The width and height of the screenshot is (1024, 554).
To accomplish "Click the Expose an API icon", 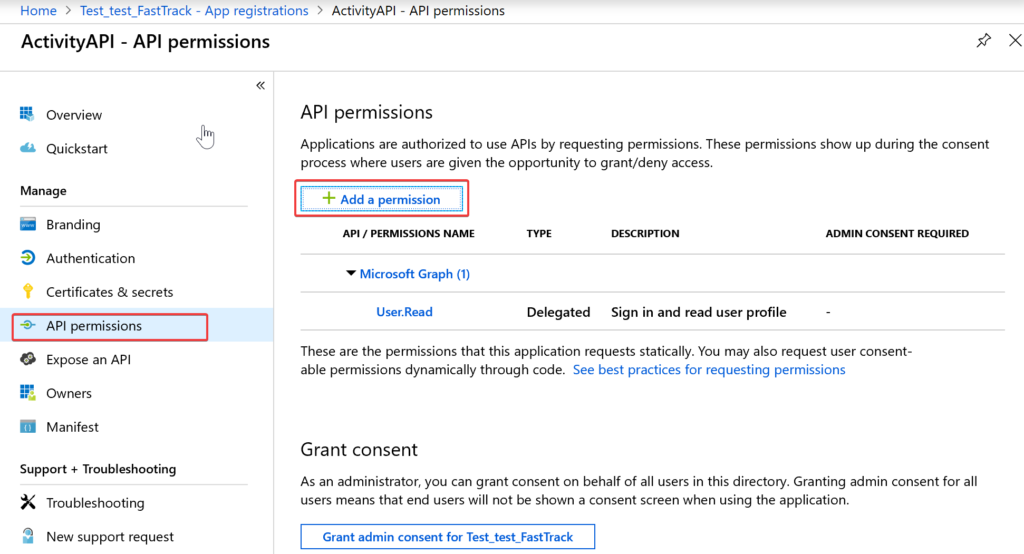I will (27, 359).
